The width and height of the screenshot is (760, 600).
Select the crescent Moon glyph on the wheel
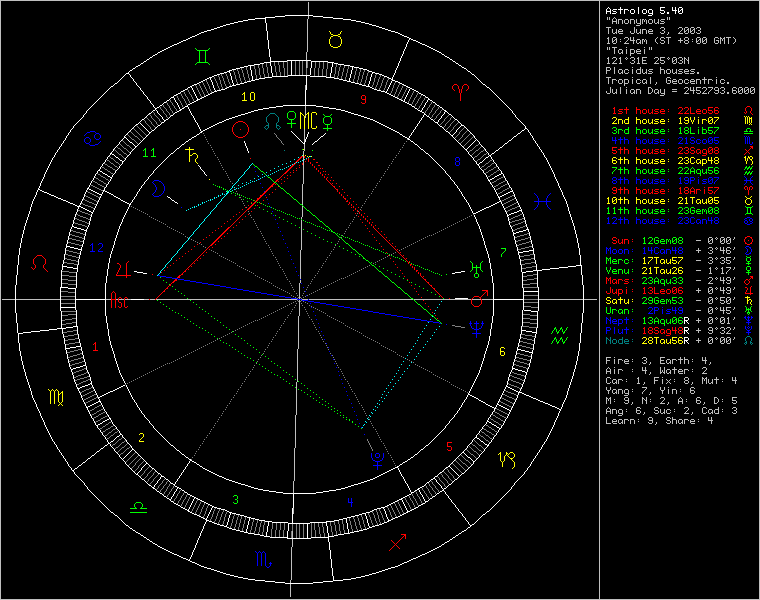157,187
